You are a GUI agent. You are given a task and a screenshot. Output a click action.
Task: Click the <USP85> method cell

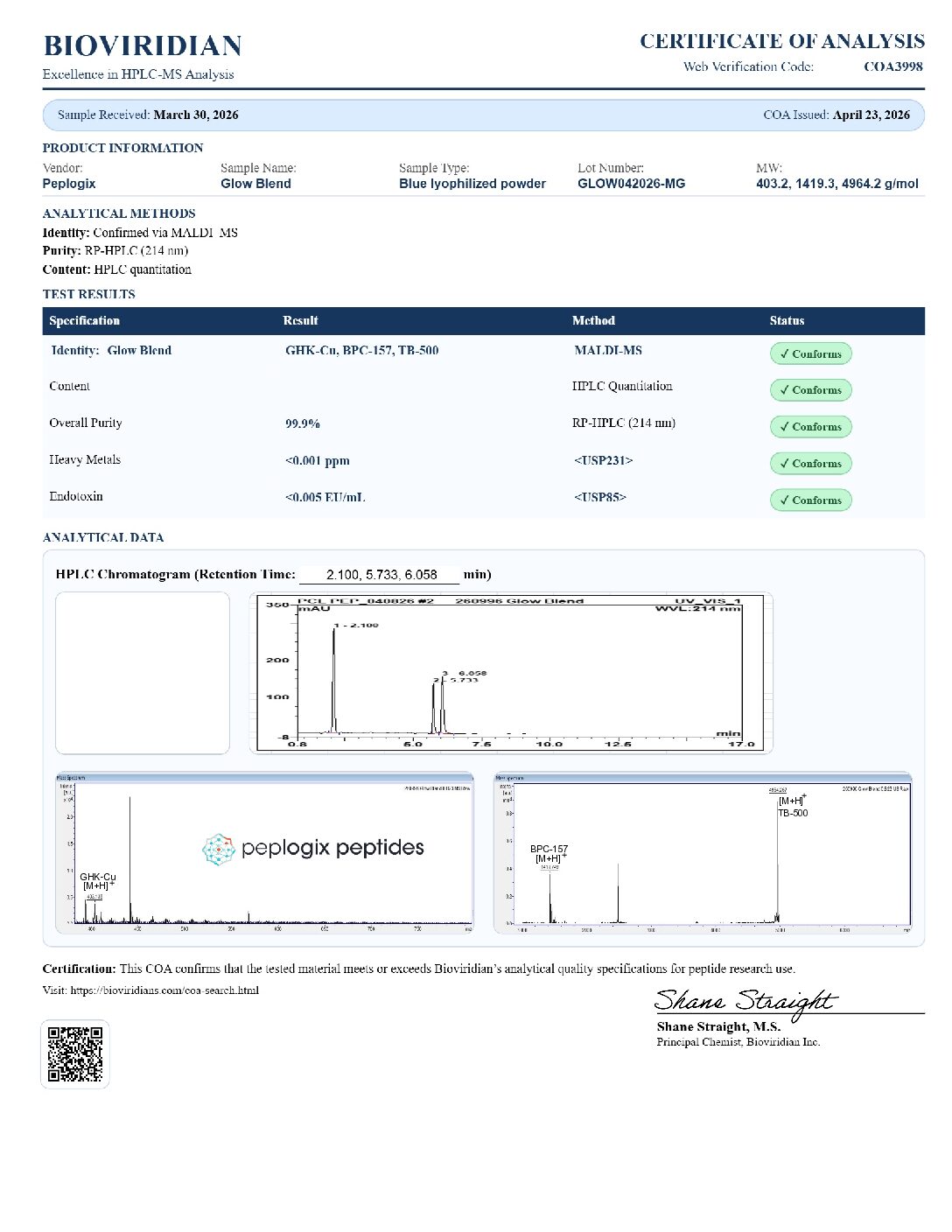(x=600, y=497)
